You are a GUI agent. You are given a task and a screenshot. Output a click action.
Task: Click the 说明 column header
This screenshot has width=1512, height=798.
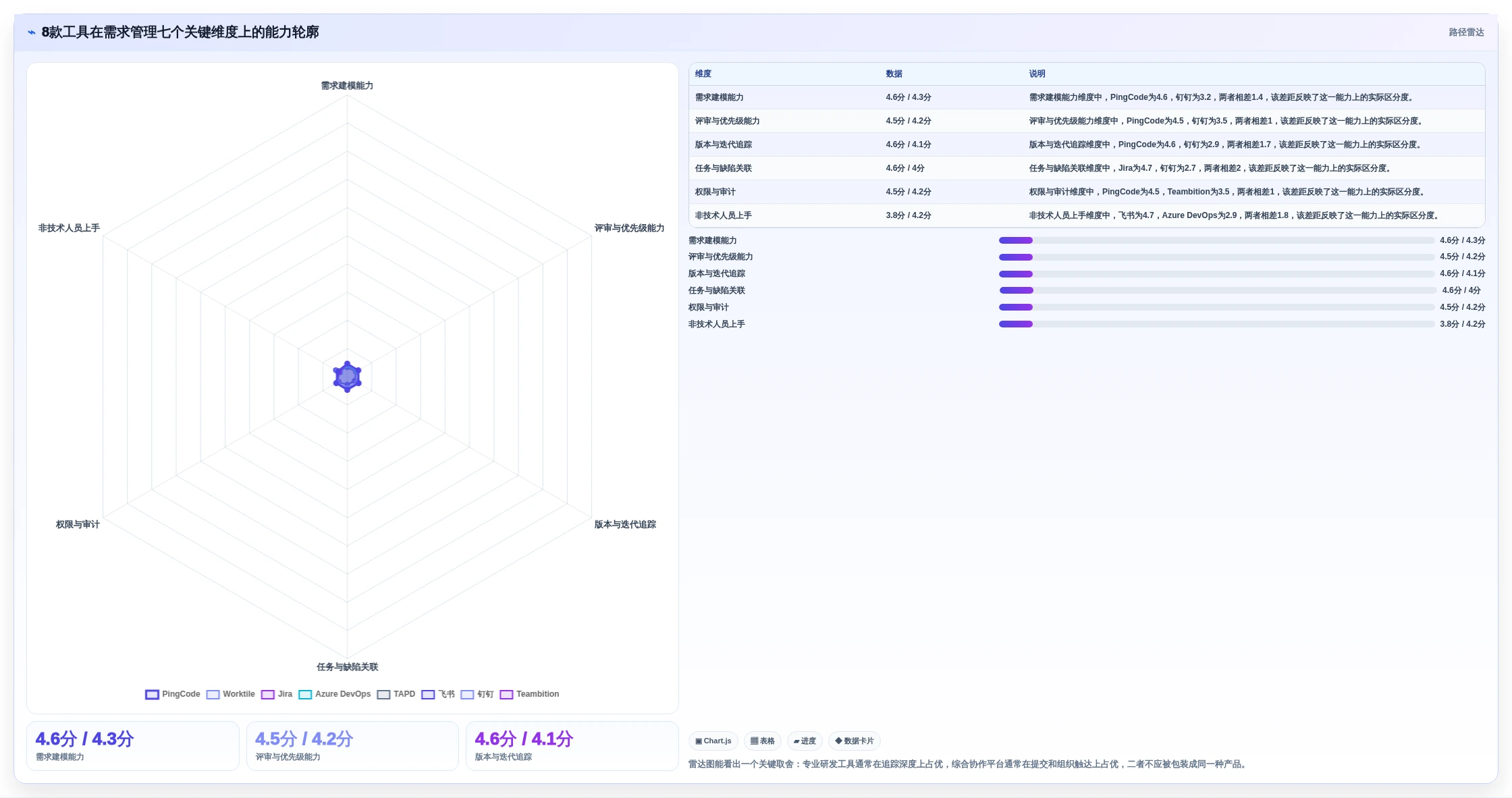tap(1037, 74)
